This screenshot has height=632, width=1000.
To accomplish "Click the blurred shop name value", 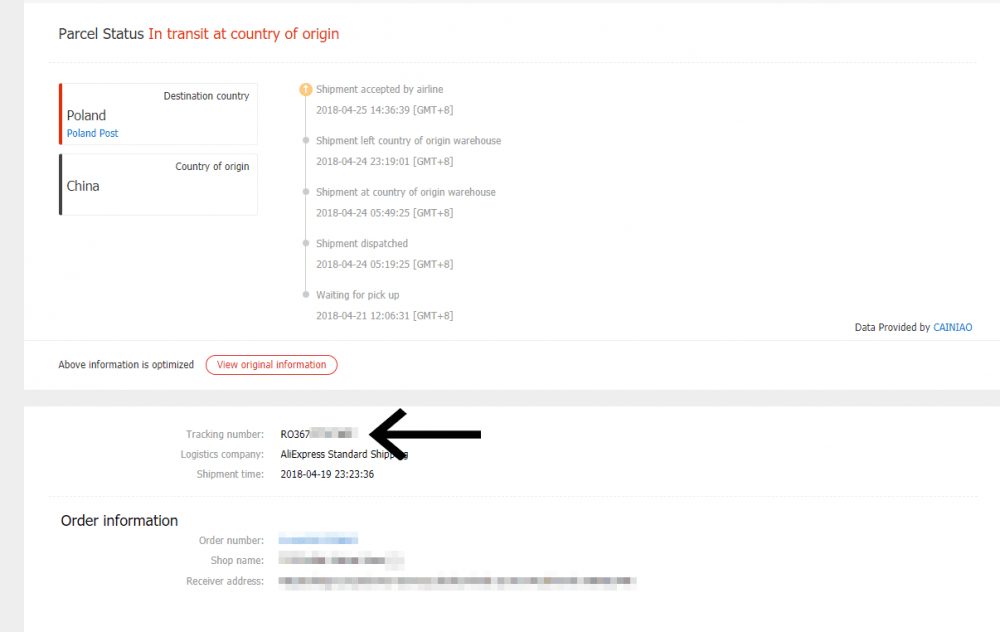I will point(341,560).
